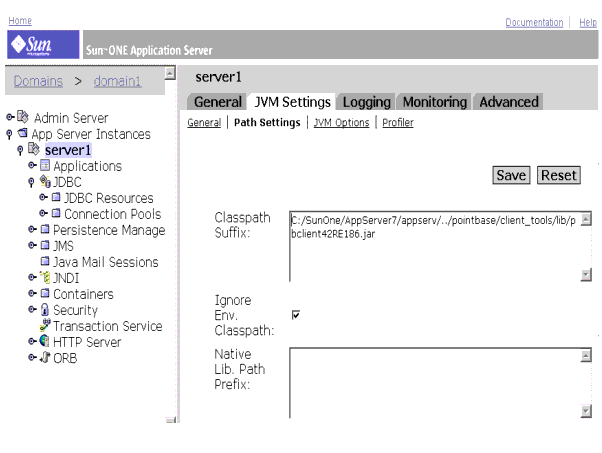The image size is (602, 453).
Task: Expand the Admin Server tree node
Action: 10,117
